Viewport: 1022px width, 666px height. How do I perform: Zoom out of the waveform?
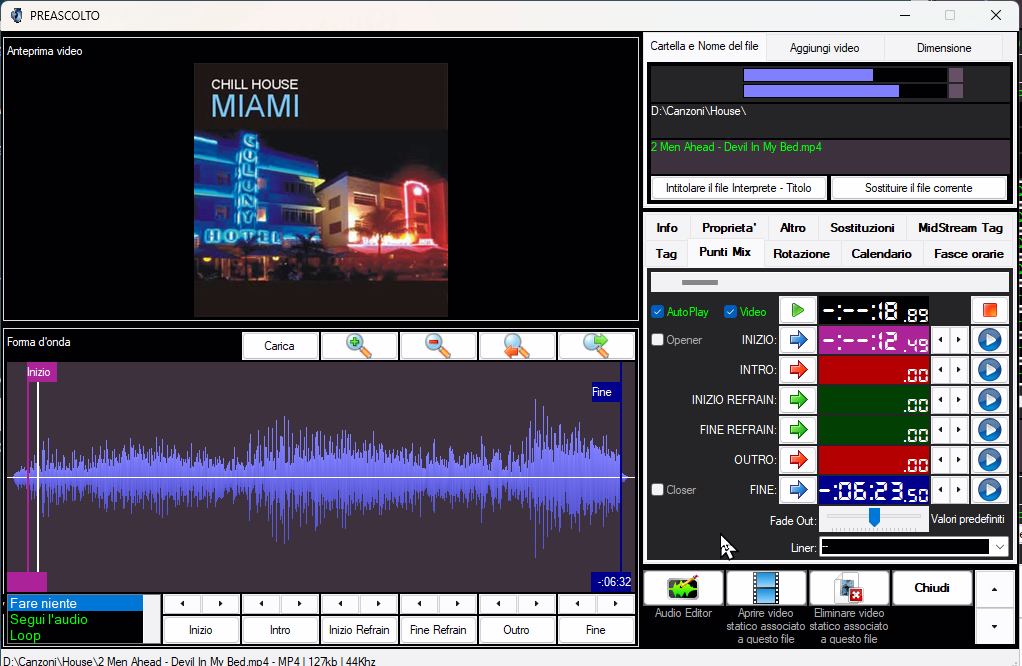point(438,346)
